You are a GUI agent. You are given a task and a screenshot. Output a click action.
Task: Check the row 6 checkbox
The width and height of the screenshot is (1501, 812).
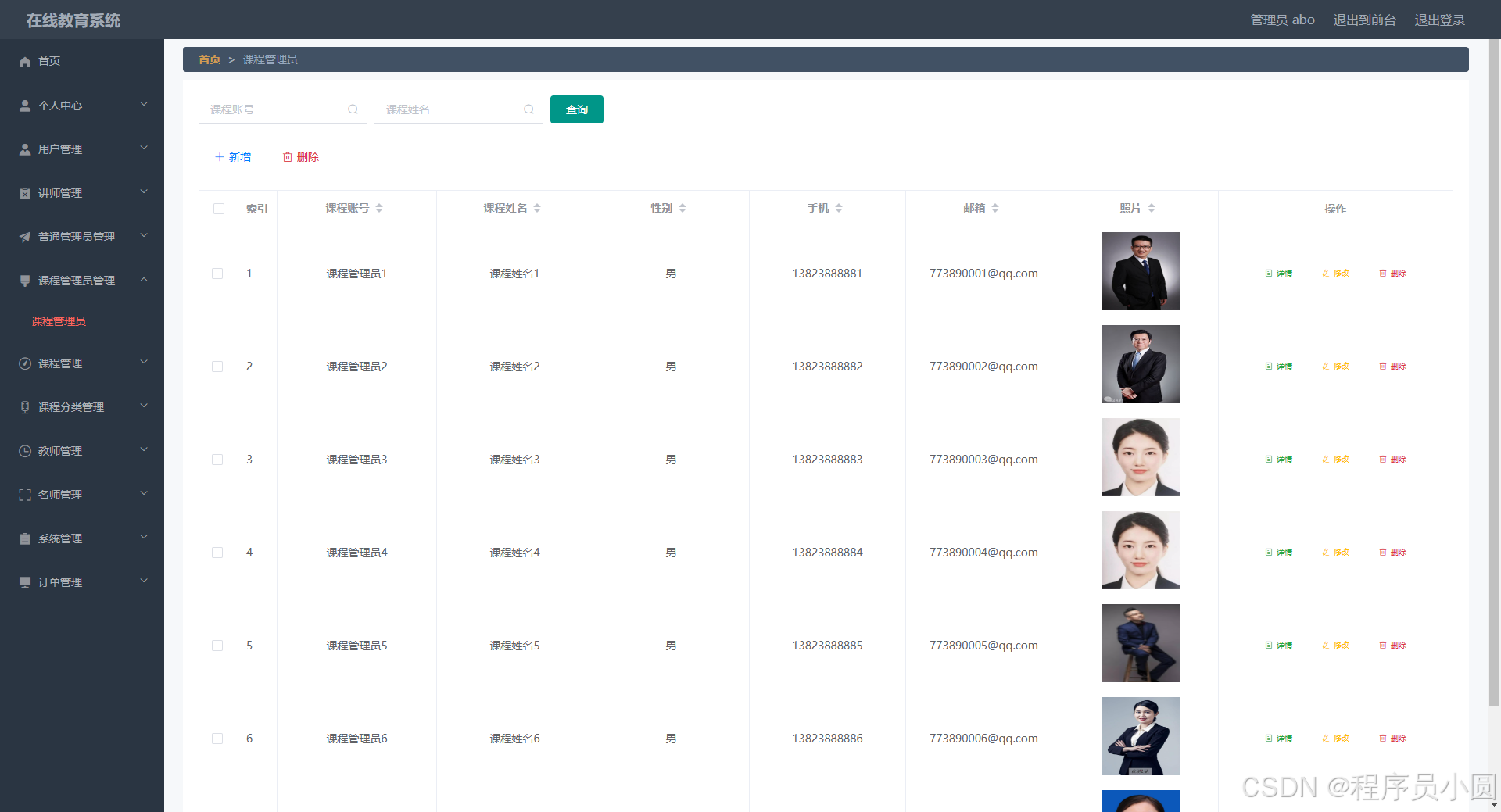click(x=217, y=739)
